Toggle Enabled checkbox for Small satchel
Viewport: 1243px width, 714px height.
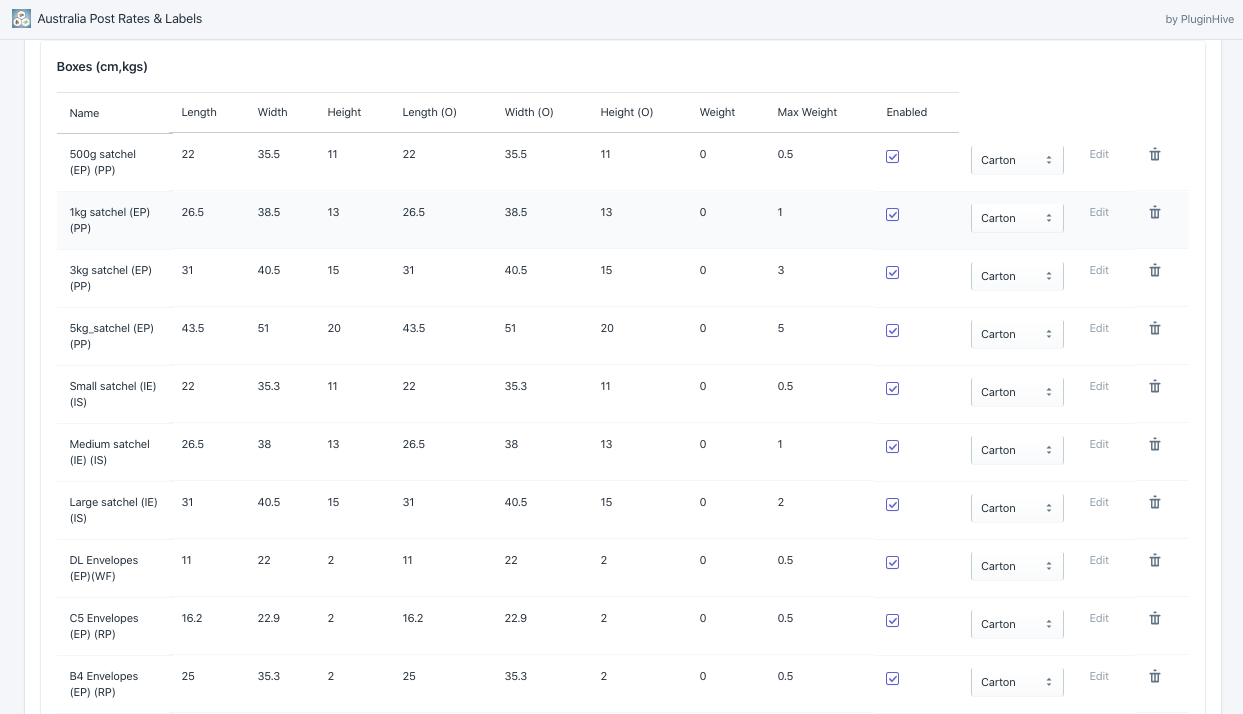click(x=893, y=389)
